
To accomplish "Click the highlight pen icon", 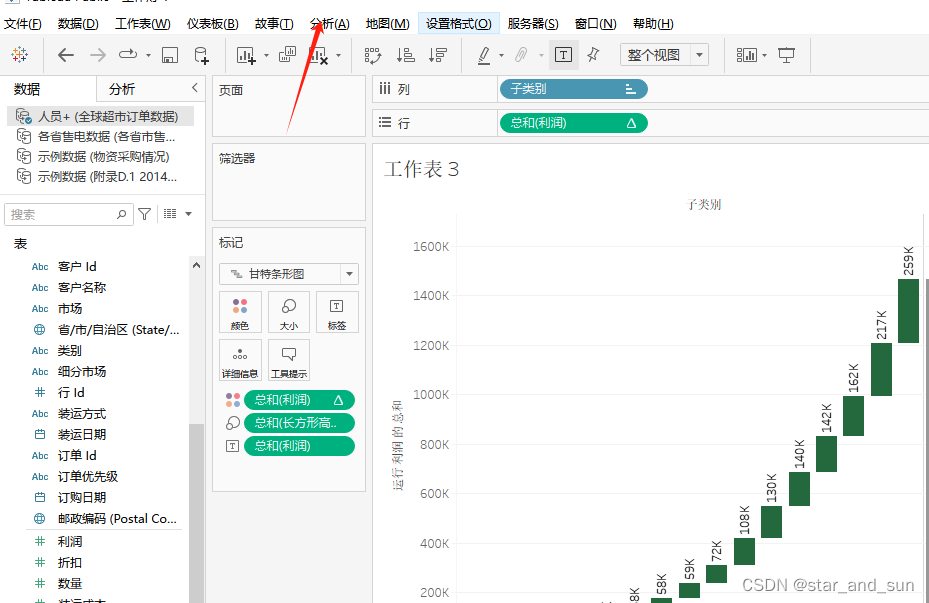I will 484,55.
